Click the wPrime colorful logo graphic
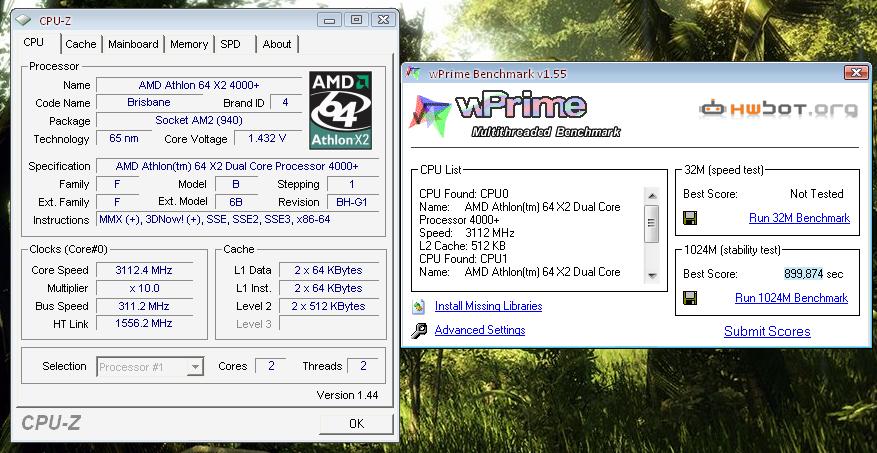The height and width of the screenshot is (453, 877). coord(429,115)
